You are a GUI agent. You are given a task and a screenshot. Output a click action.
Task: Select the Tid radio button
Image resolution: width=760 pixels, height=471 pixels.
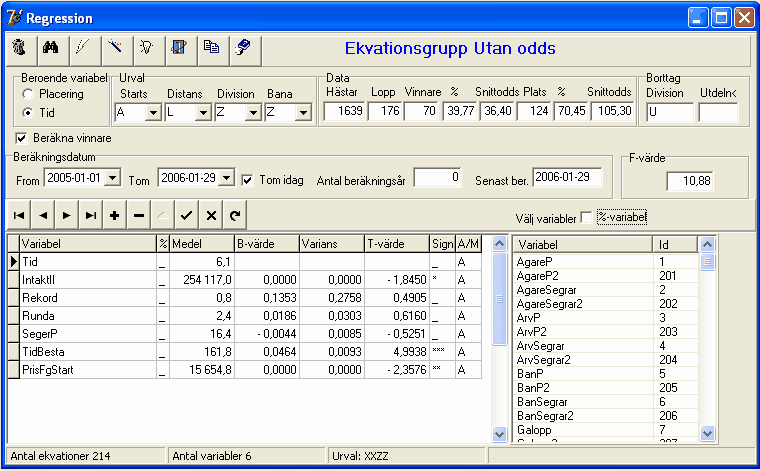[x=28, y=113]
